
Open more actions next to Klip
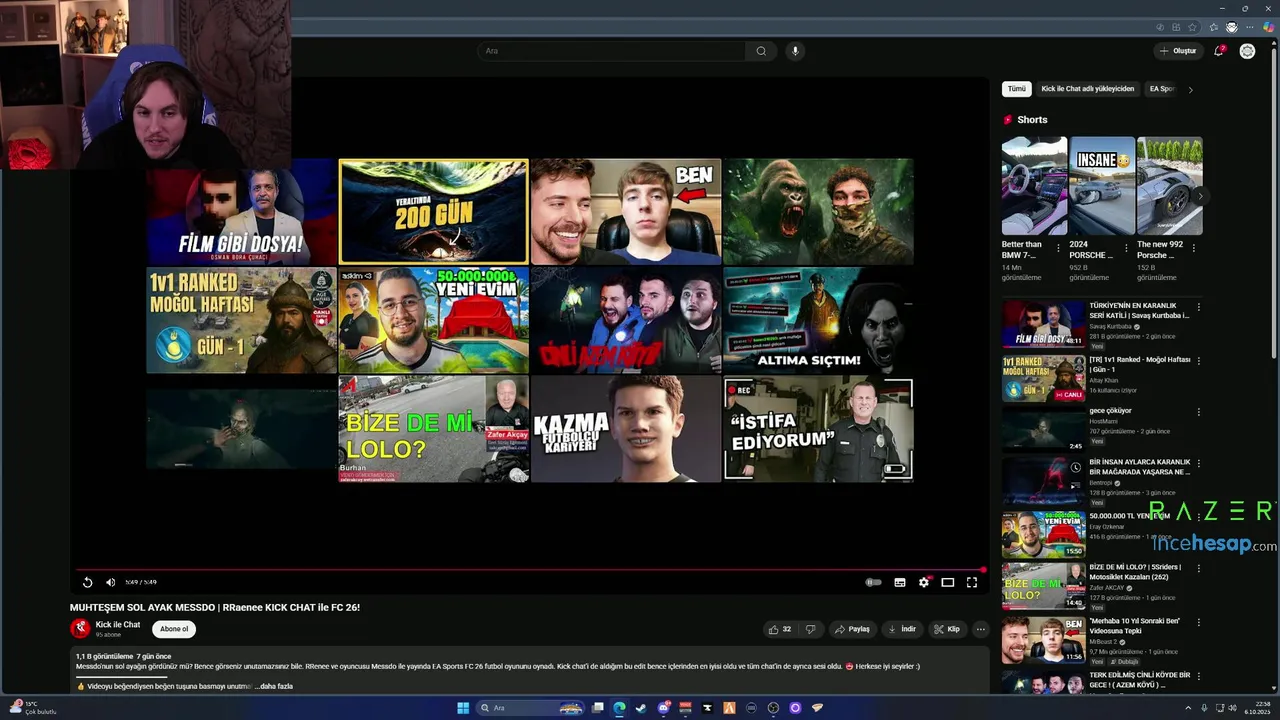(x=980, y=629)
